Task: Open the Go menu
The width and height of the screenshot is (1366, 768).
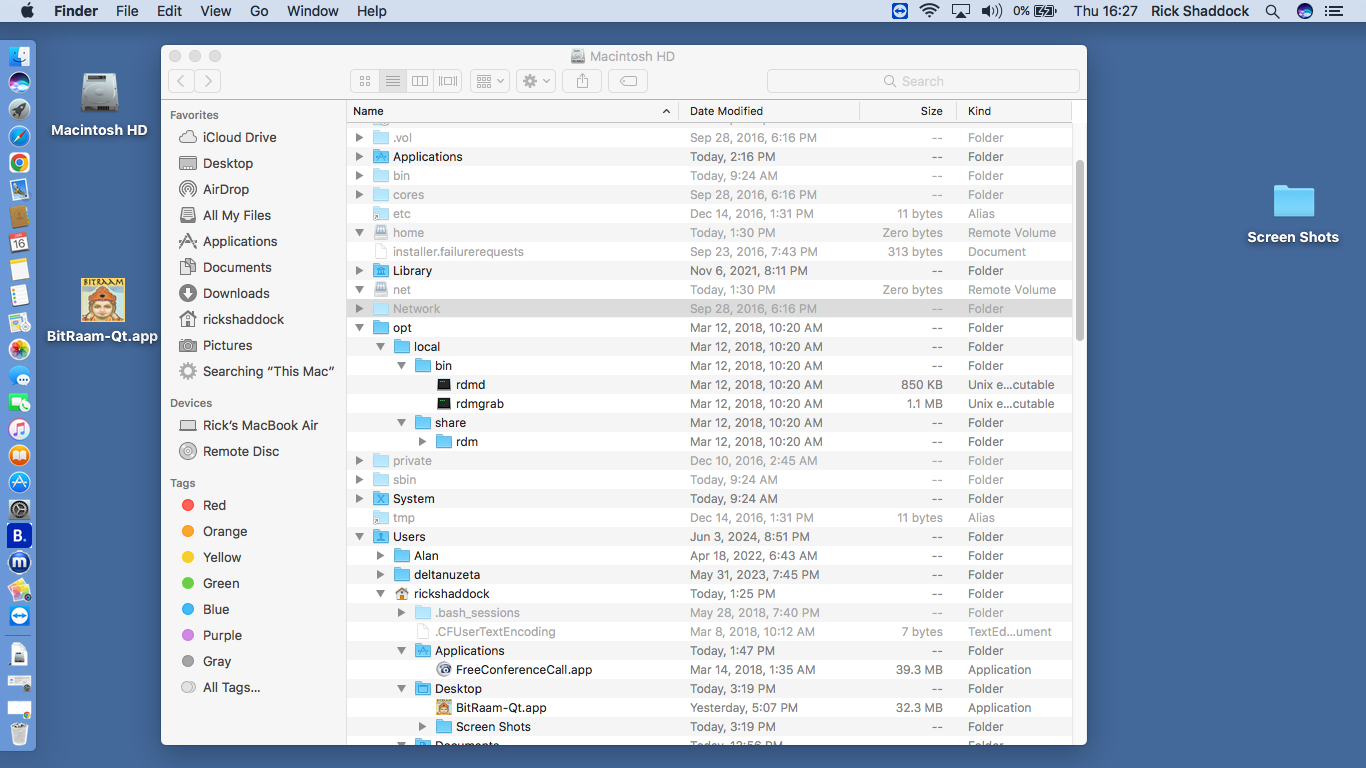Action: click(x=259, y=11)
